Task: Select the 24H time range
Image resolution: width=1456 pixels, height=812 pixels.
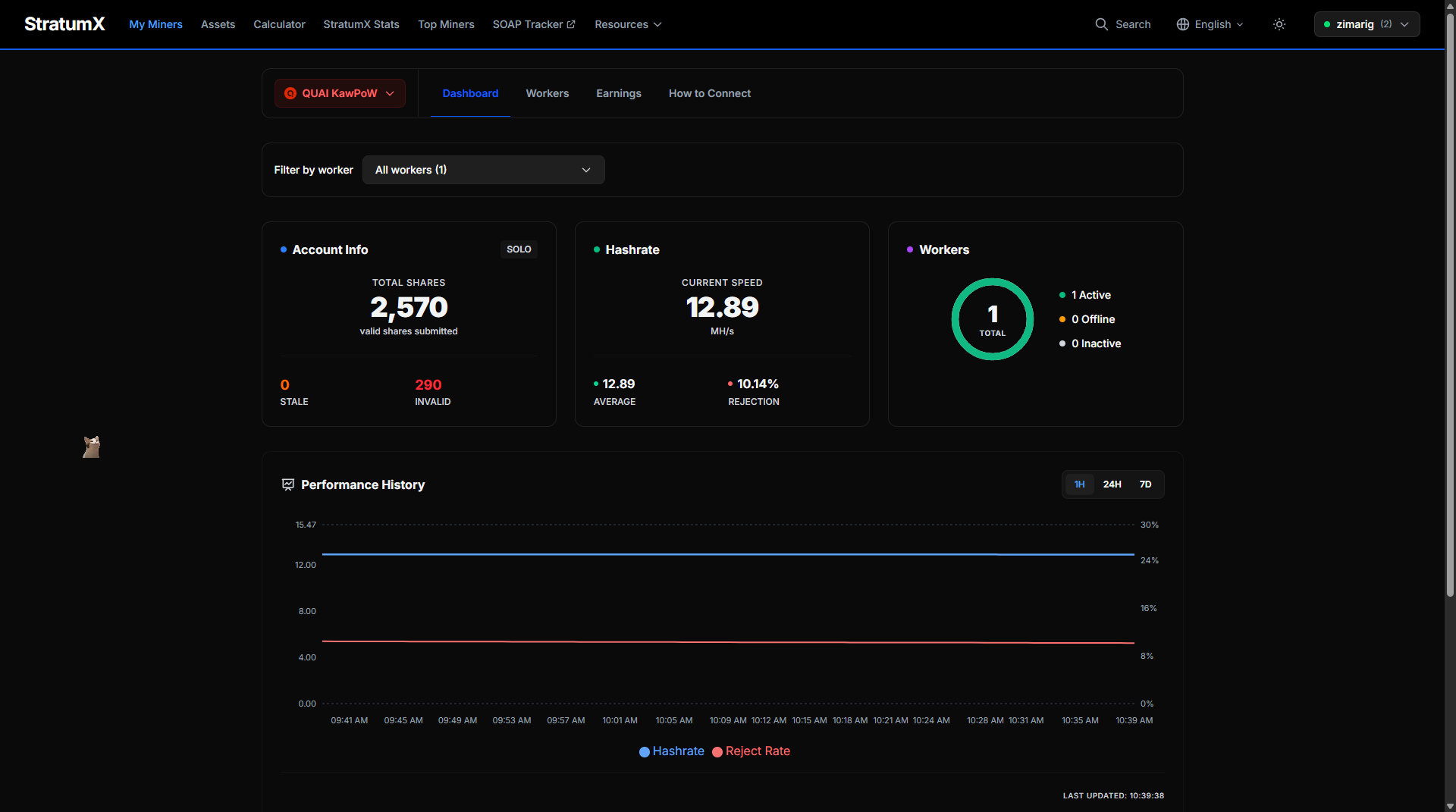Action: click(x=1112, y=484)
